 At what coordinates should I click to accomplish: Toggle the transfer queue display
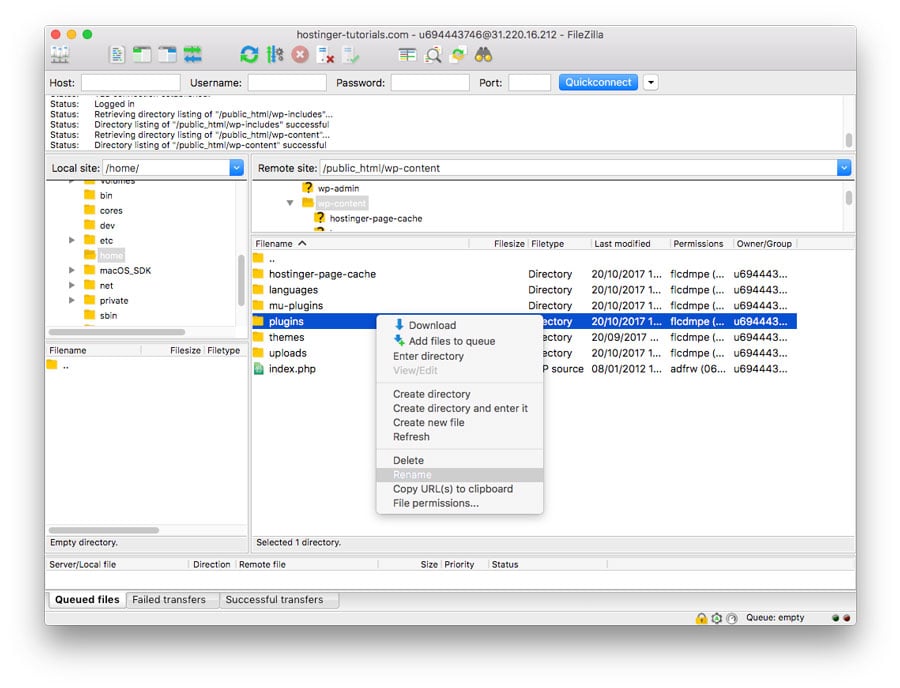192,55
